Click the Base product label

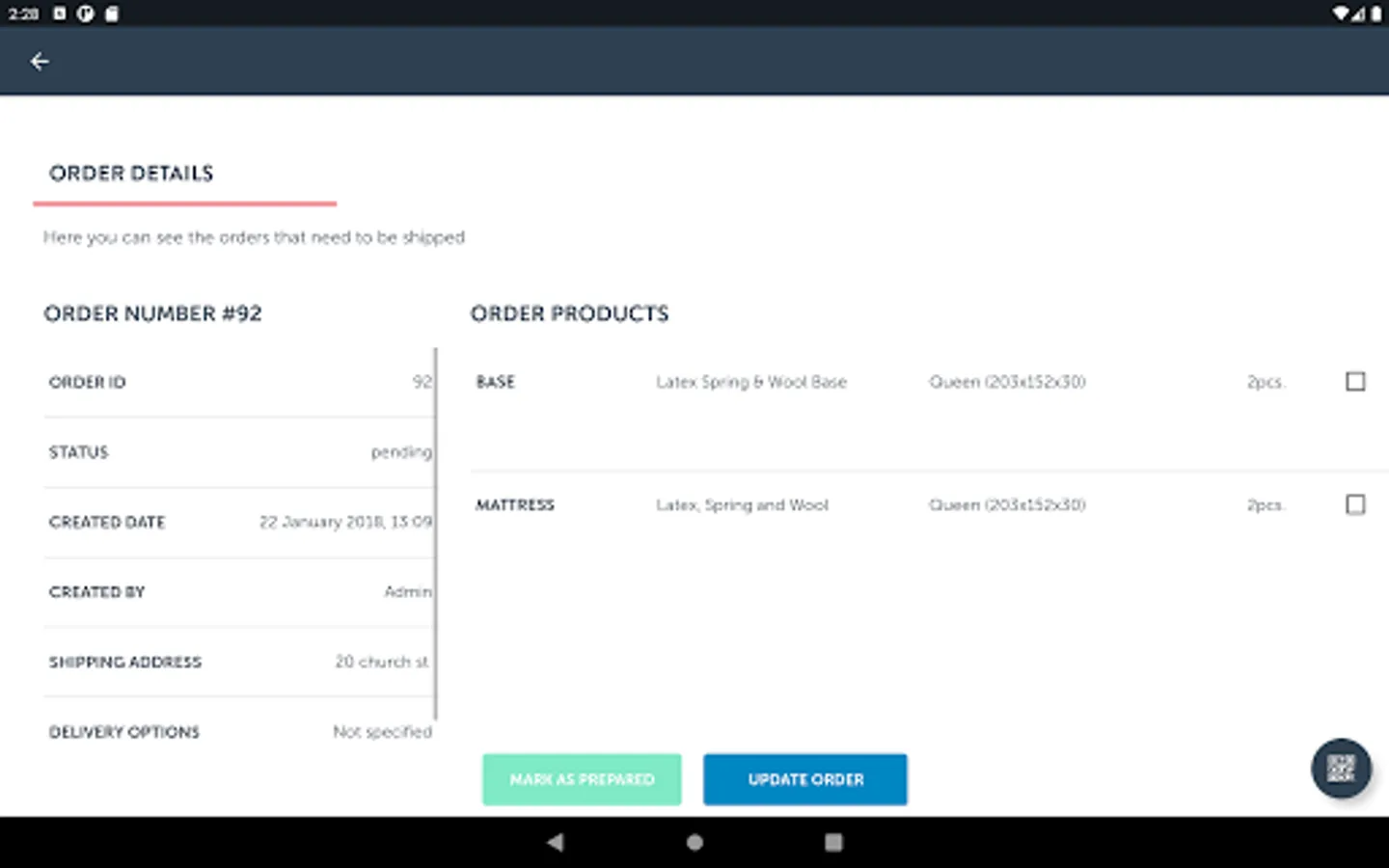tap(496, 382)
